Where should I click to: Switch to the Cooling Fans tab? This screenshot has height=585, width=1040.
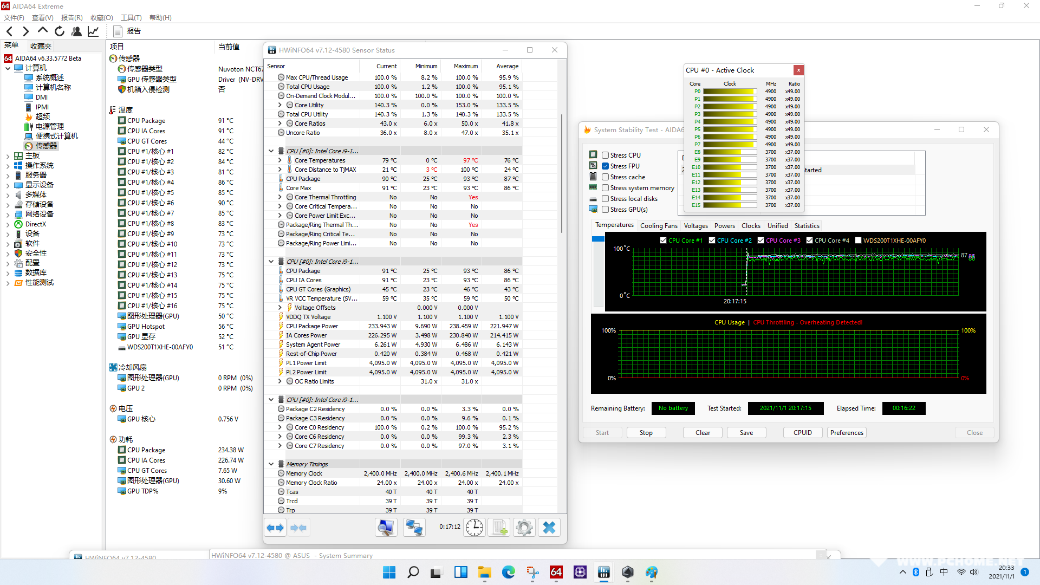(x=658, y=226)
